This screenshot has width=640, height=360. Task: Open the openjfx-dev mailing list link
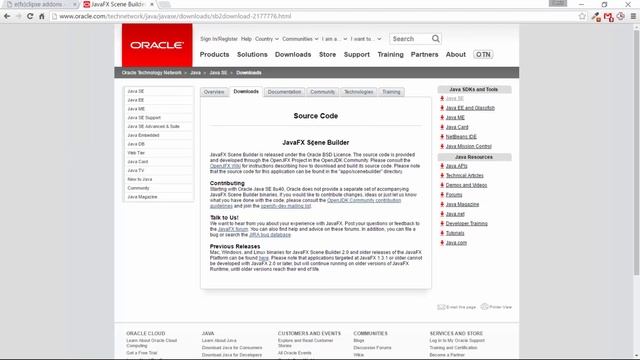(x=286, y=206)
